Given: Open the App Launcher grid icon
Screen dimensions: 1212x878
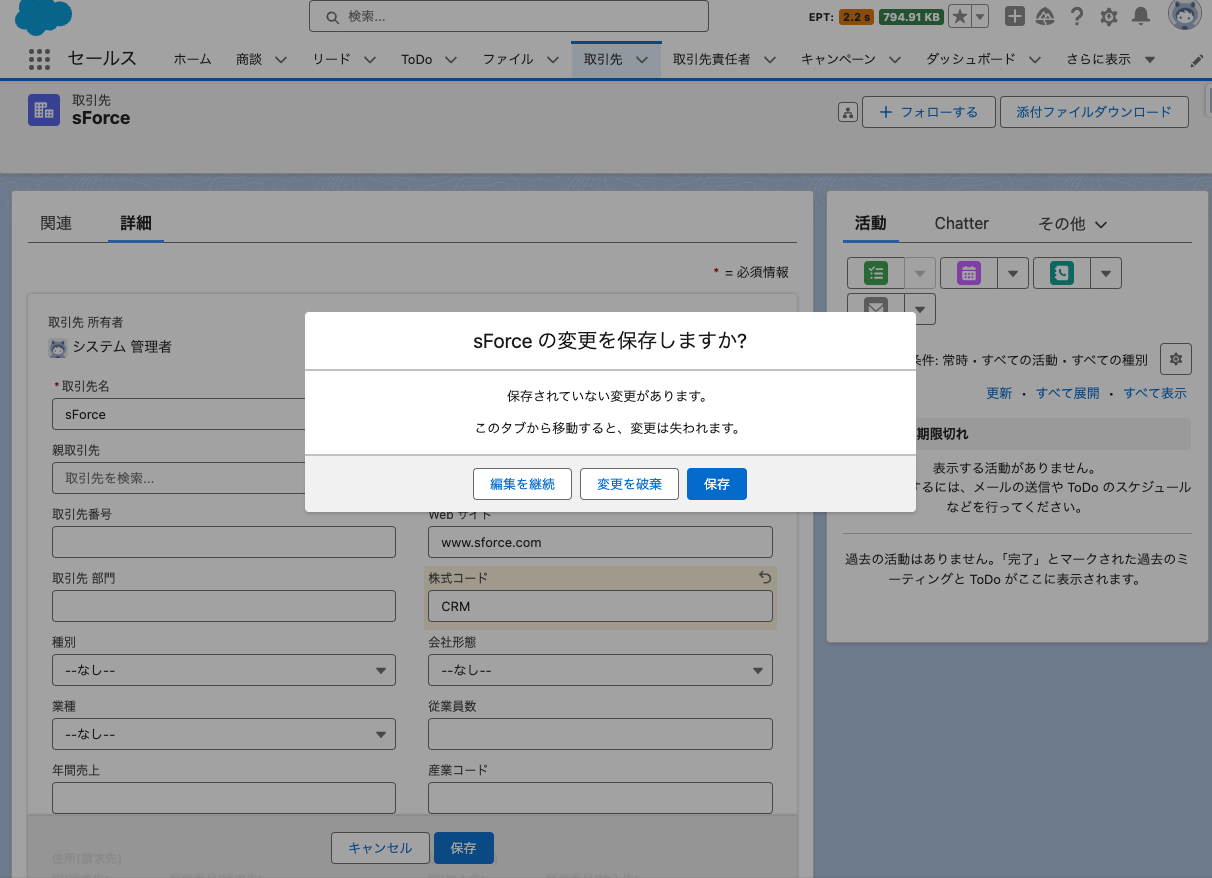Looking at the screenshot, I should (39, 59).
